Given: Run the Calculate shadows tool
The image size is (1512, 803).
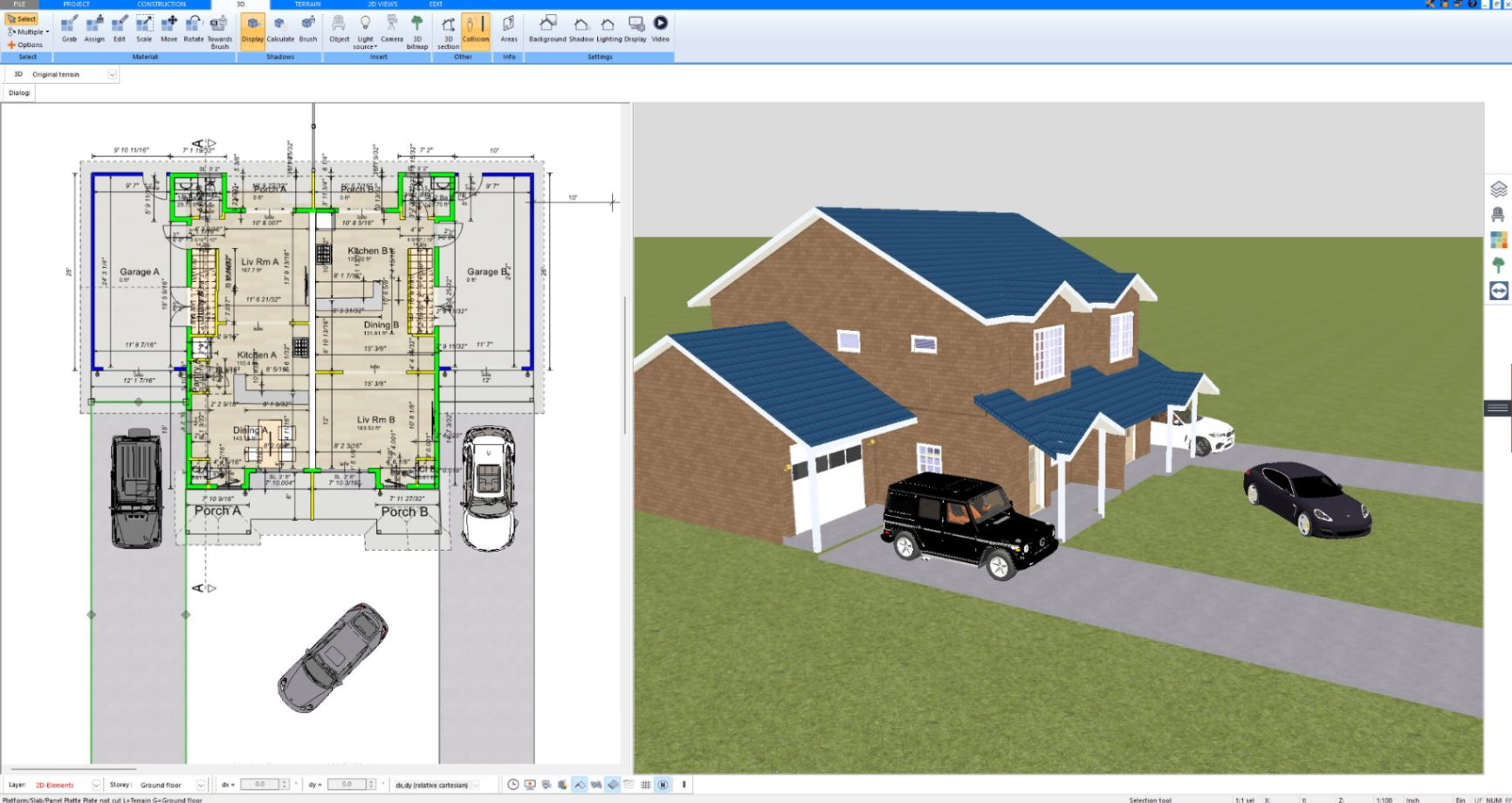Looking at the screenshot, I should (280, 29).
